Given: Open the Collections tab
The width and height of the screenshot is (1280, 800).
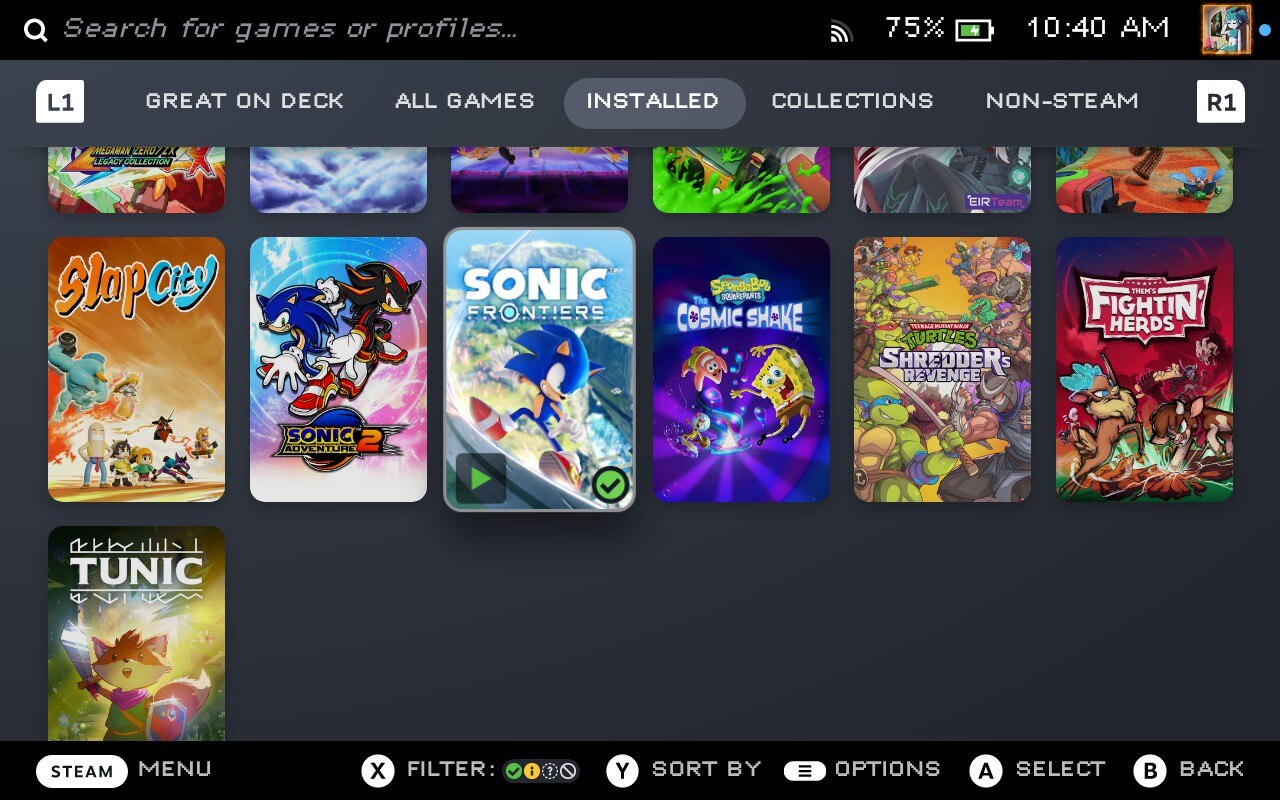Looking at the screenshot, I should (x=852, y=101).
